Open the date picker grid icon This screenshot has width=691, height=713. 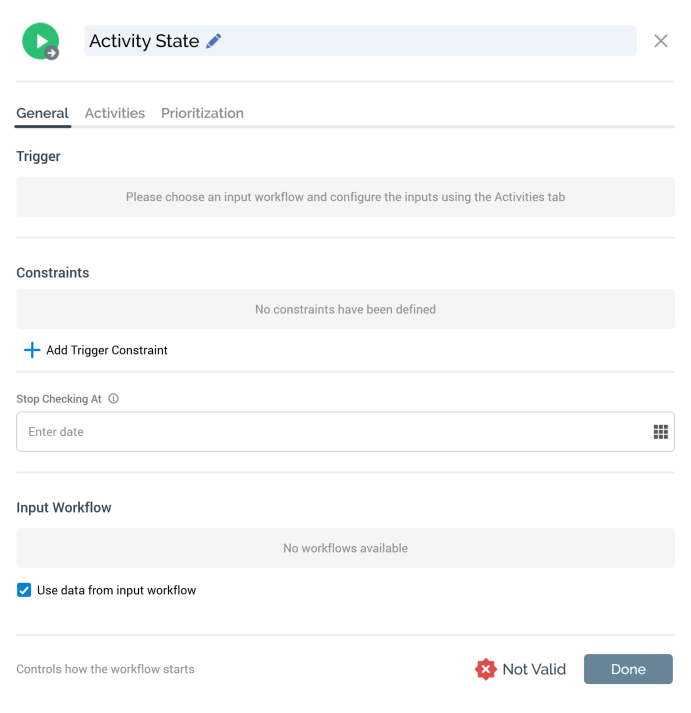point(660,432)
